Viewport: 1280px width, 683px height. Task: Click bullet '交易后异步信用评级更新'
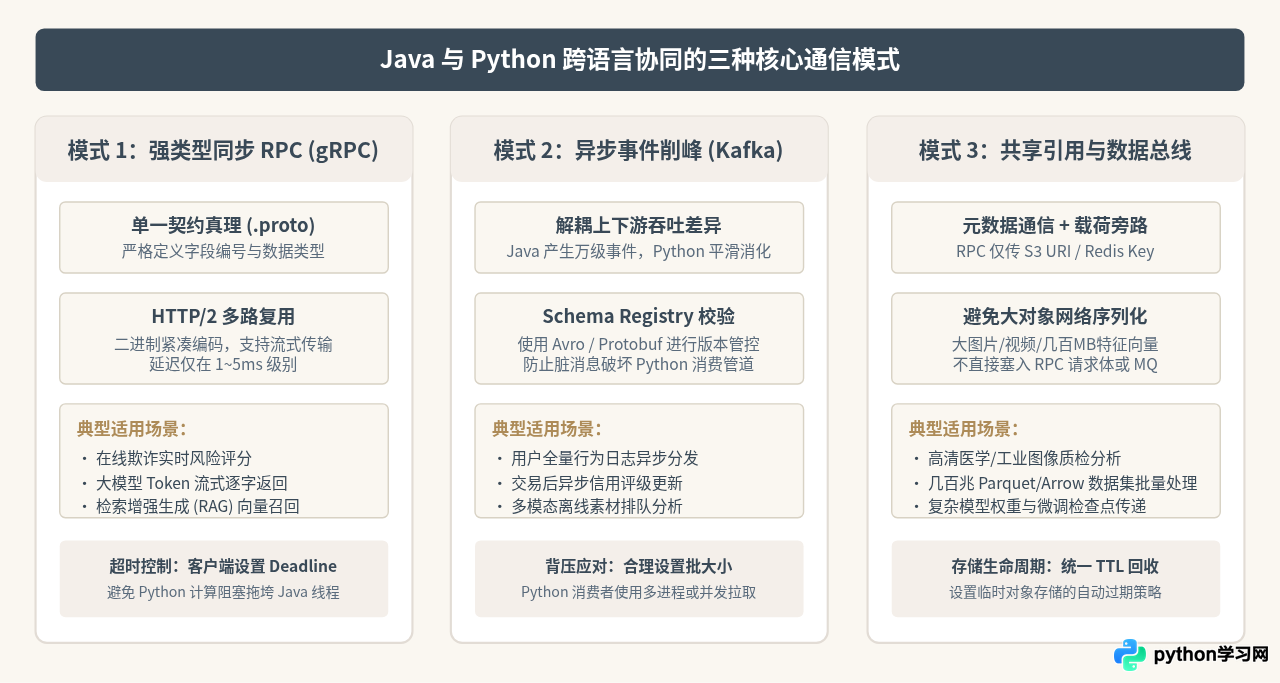coord(597,482)
